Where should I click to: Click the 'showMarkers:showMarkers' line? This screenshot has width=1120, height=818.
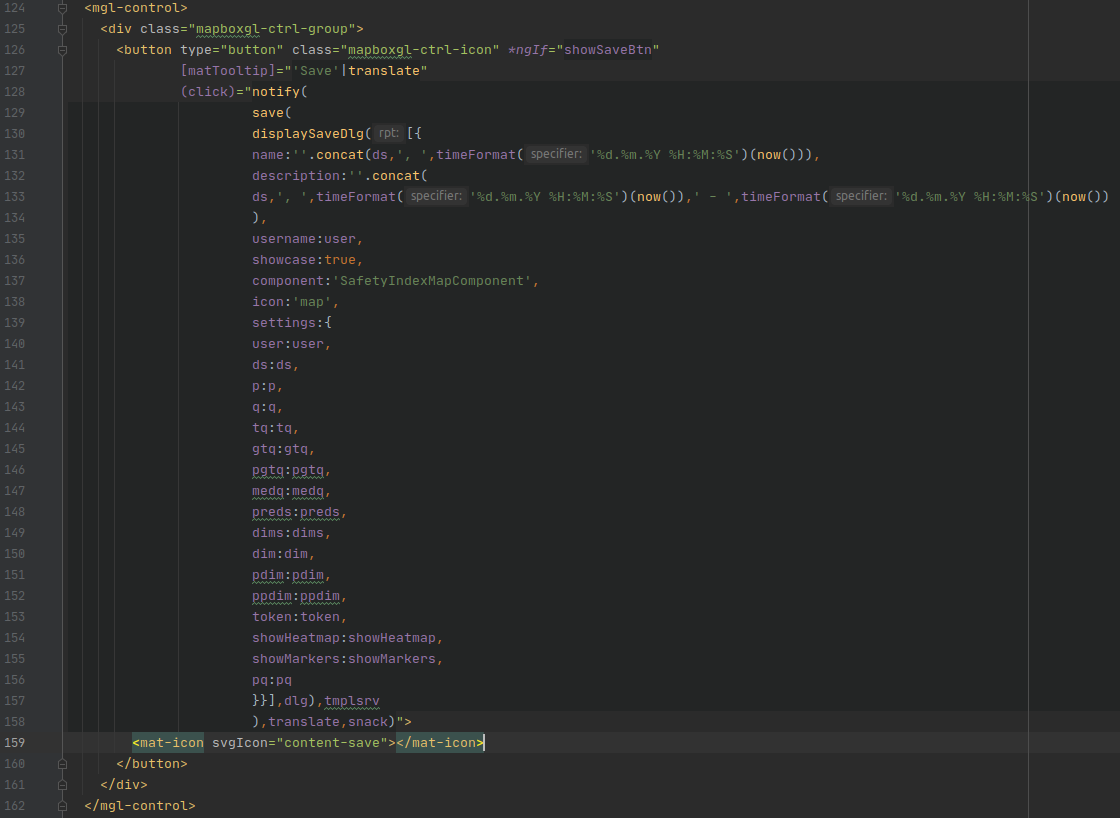tap(348, 659)
